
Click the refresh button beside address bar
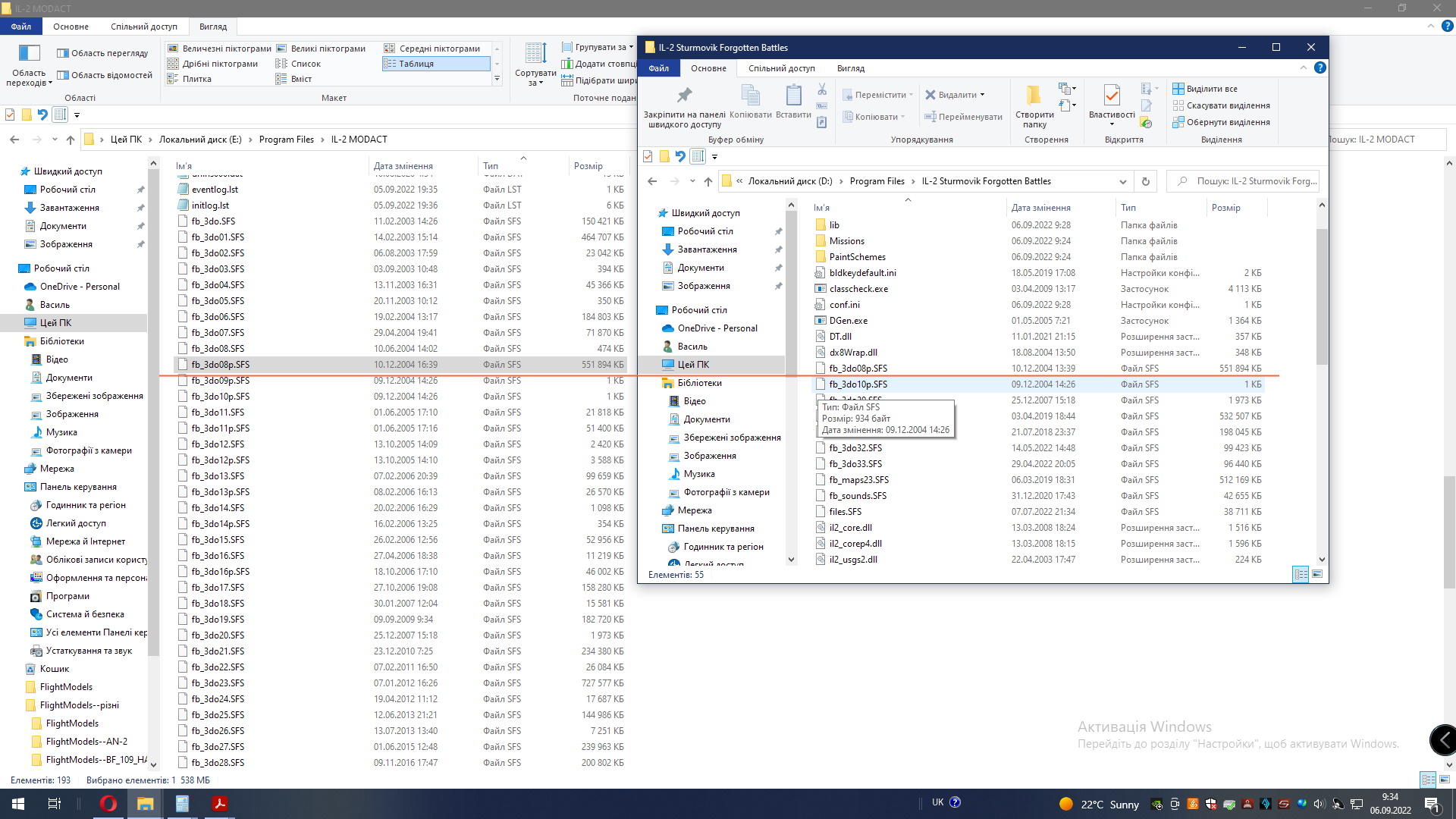coord(1145,181)
